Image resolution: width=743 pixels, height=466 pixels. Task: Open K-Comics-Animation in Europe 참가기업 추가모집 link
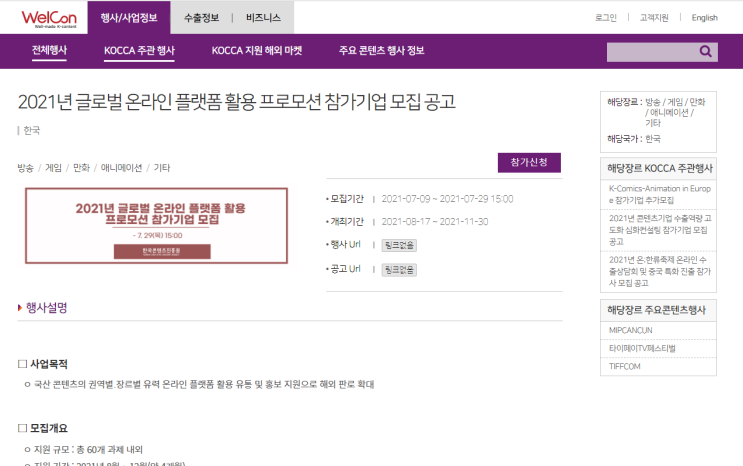[660, 194]
